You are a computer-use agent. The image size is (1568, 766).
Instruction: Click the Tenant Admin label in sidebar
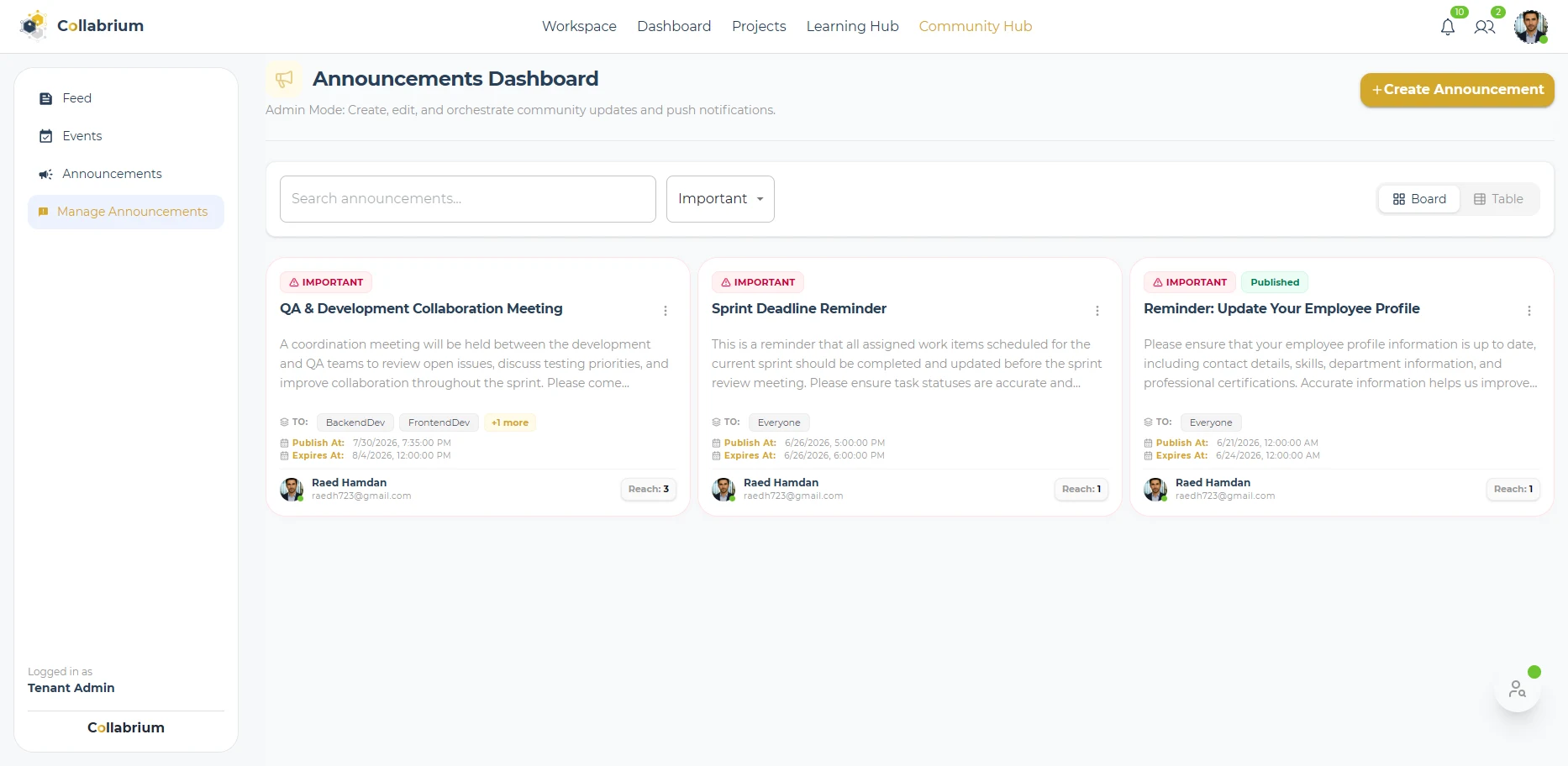tap(71, 688)
